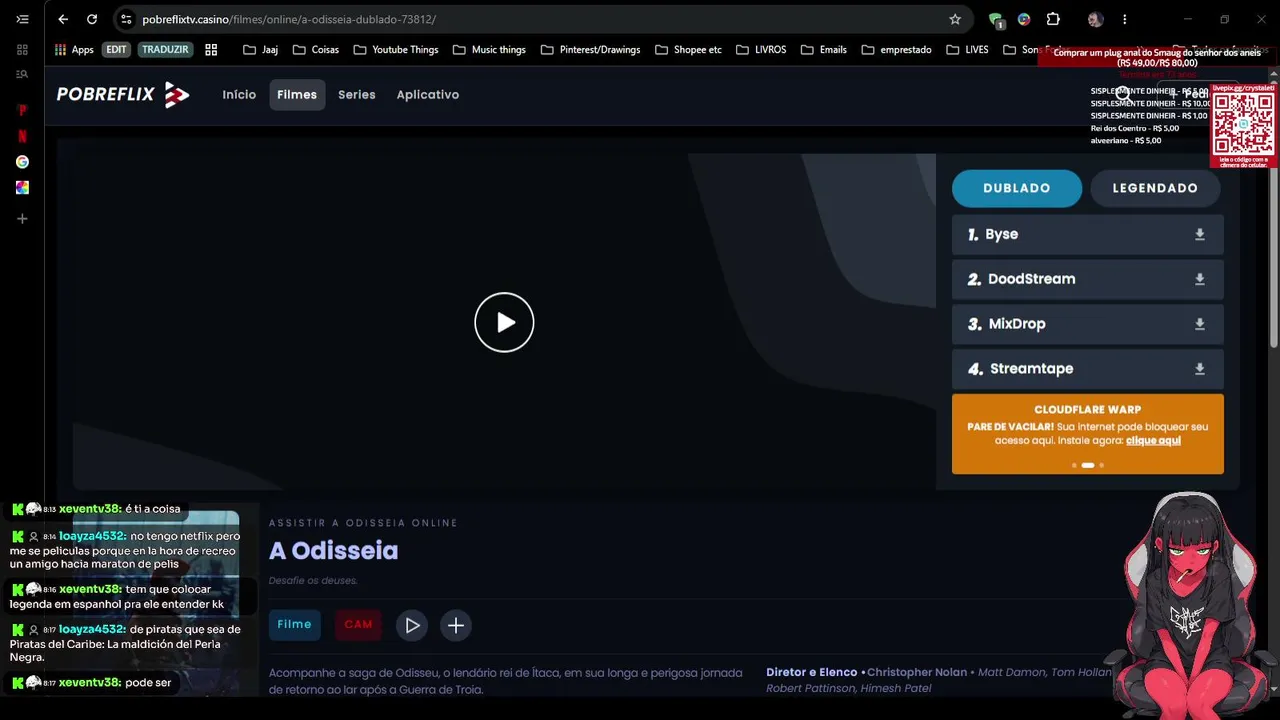Select the DUBLADO audio option
Screen dimensions: 1280x720
[x=1017, y=188]
